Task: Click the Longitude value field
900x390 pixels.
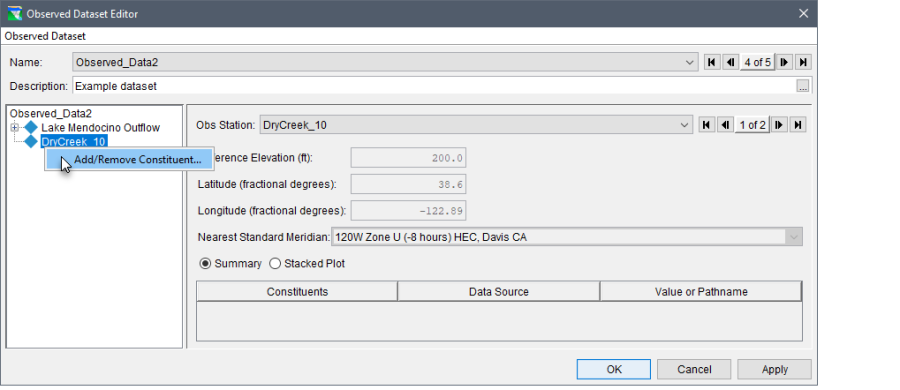Action: [408, 211]
